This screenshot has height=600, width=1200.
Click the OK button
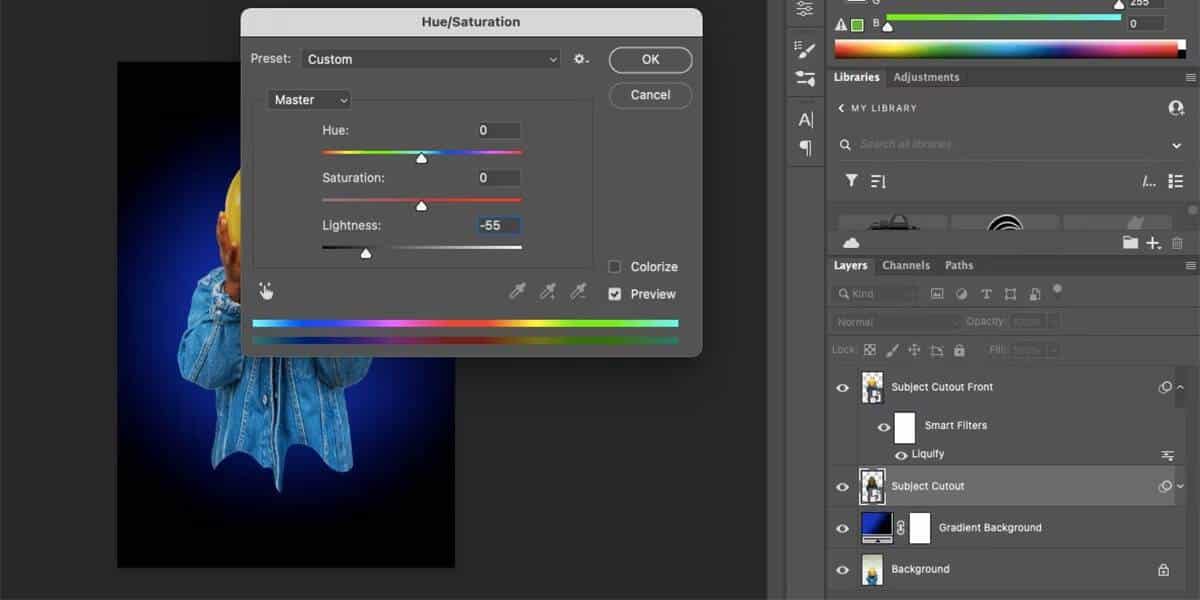pos(649,59)
